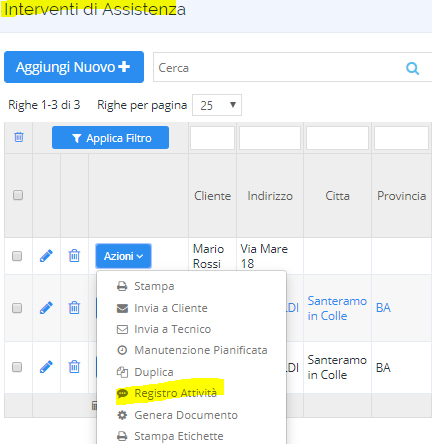Screen dimensions: 432x444
Task: Click the pencil icon in the last table row
Action: click(x=46, y=367)
